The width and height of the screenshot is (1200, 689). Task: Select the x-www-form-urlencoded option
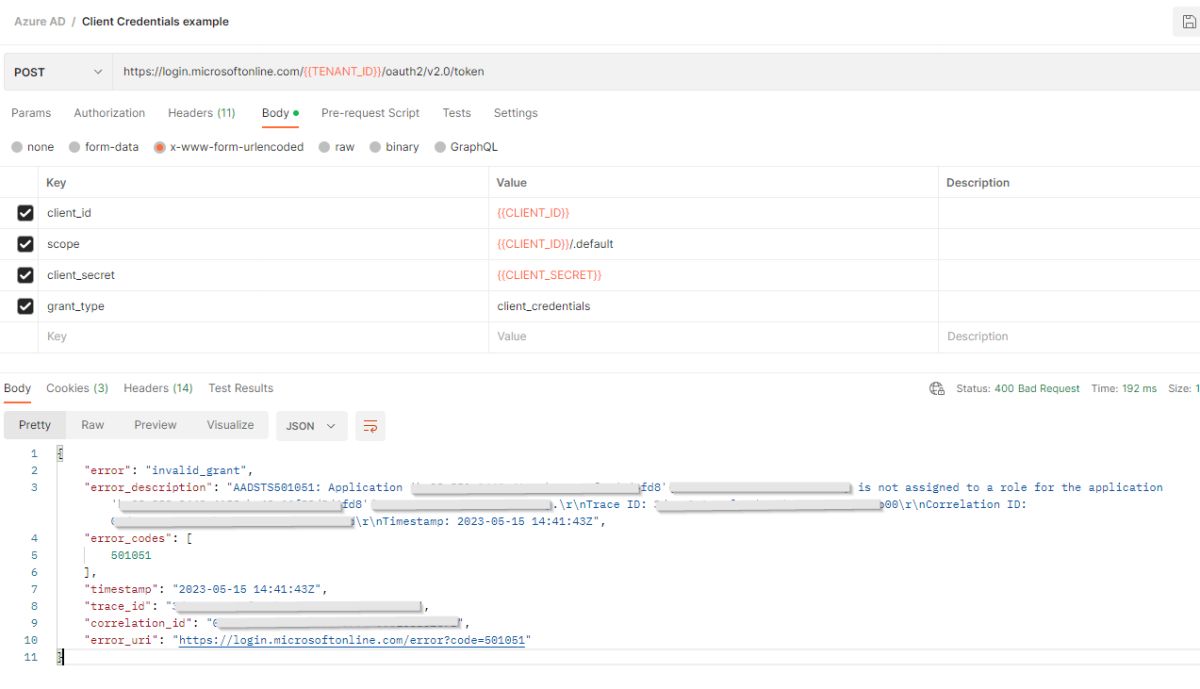229,147
